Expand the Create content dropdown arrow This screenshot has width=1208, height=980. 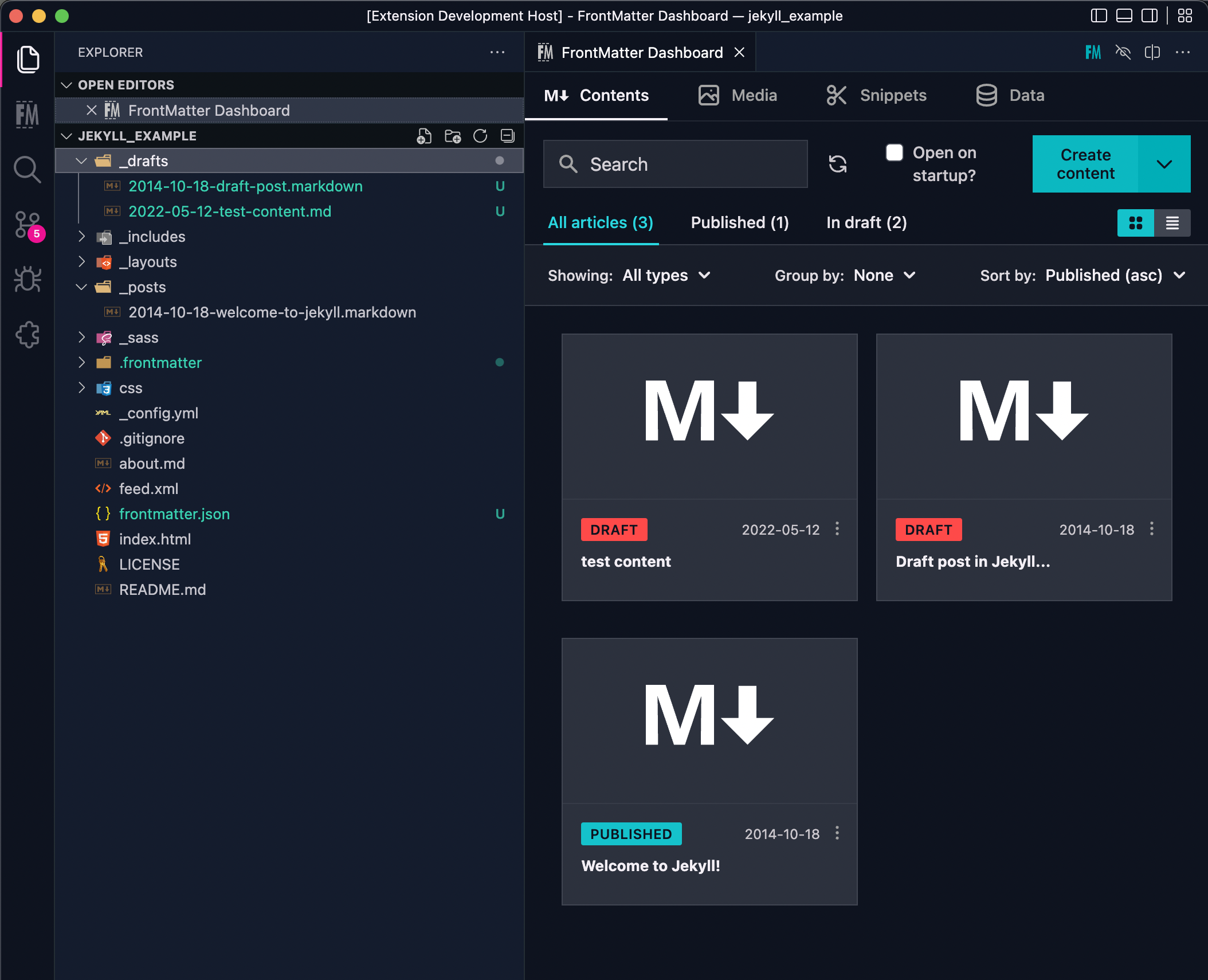tap(1164, 164)
